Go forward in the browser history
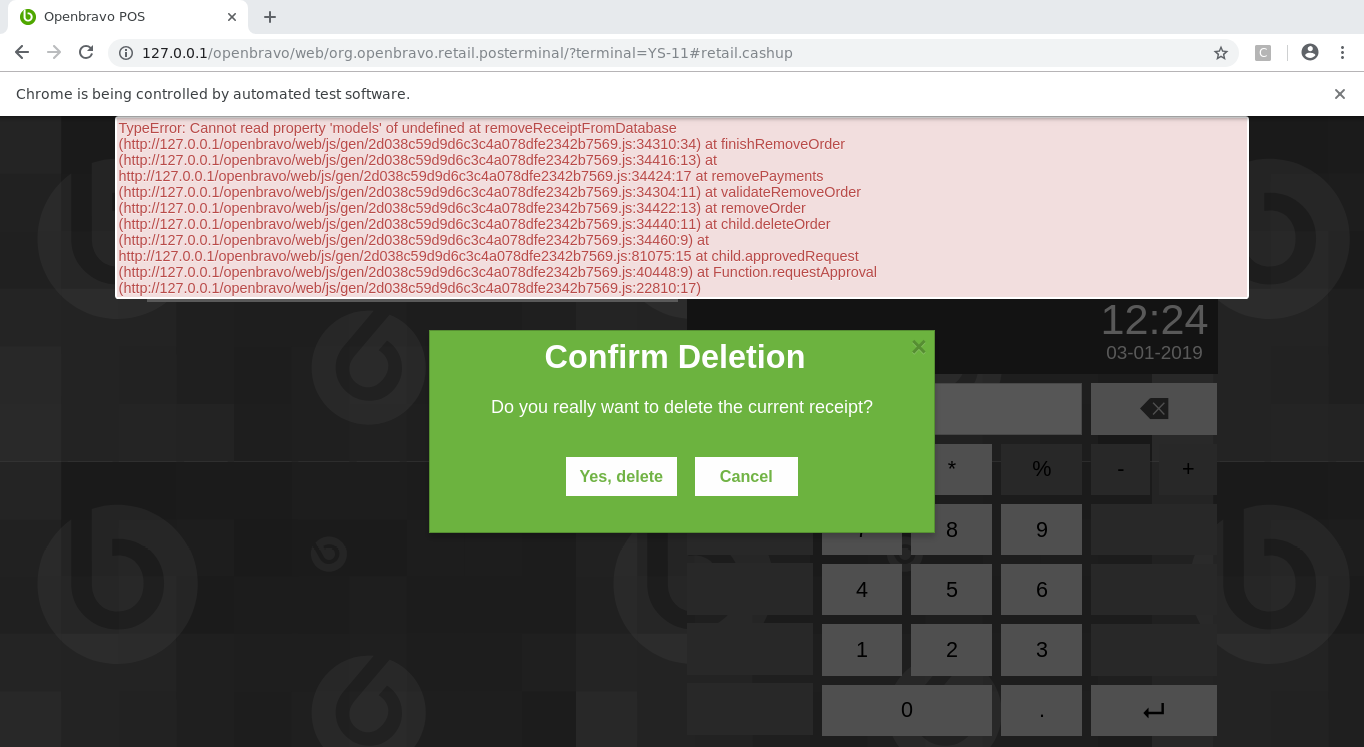 tap(54, 53)
